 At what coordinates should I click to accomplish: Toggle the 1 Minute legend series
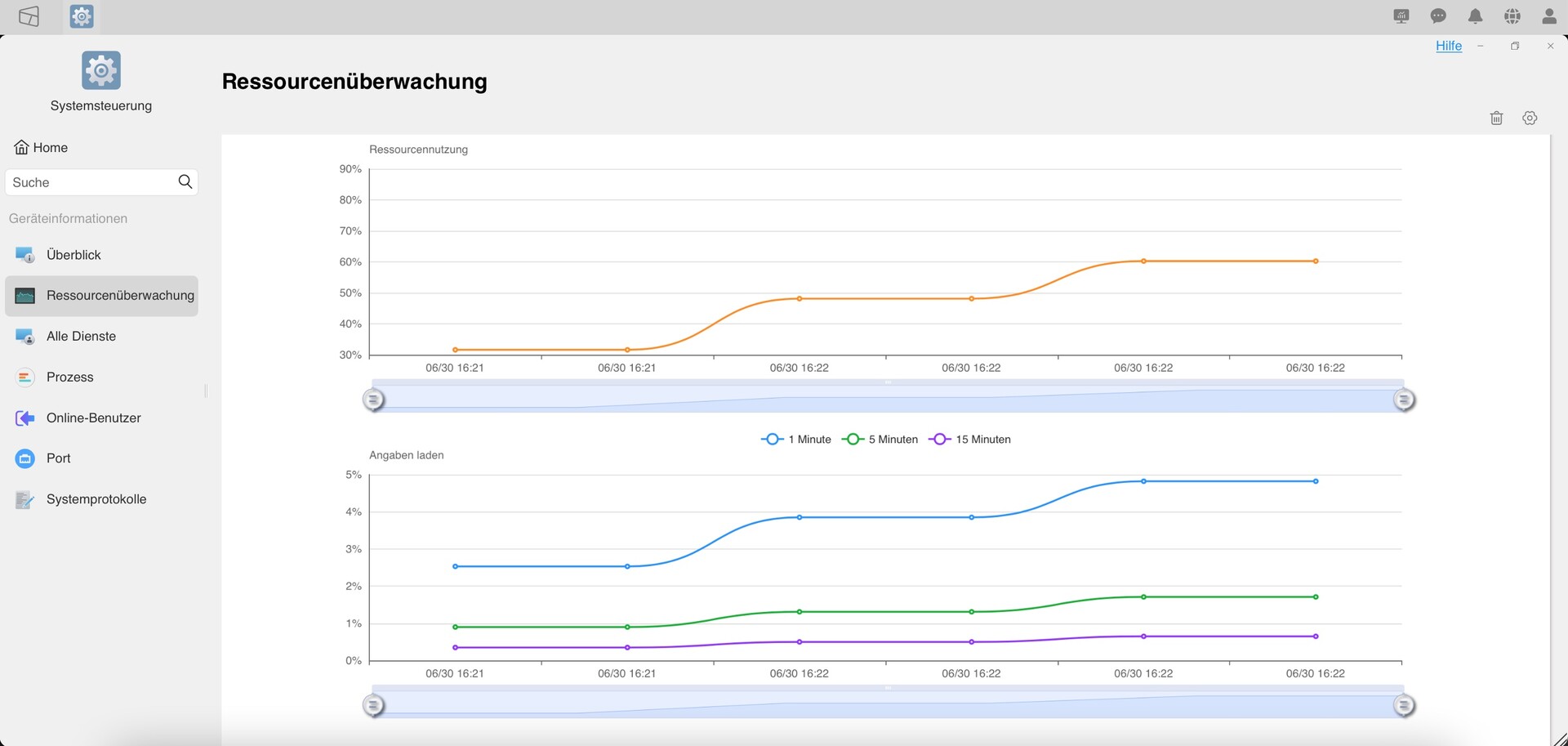click(796, 440)
